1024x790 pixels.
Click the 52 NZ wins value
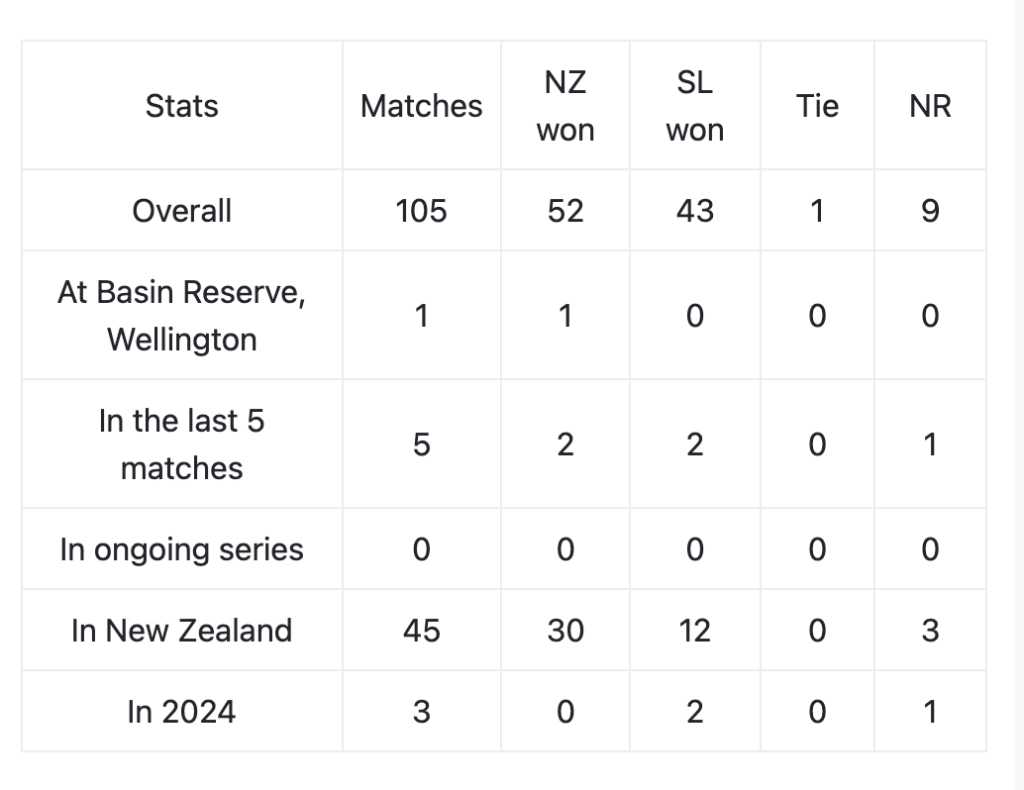pos(566,211)
